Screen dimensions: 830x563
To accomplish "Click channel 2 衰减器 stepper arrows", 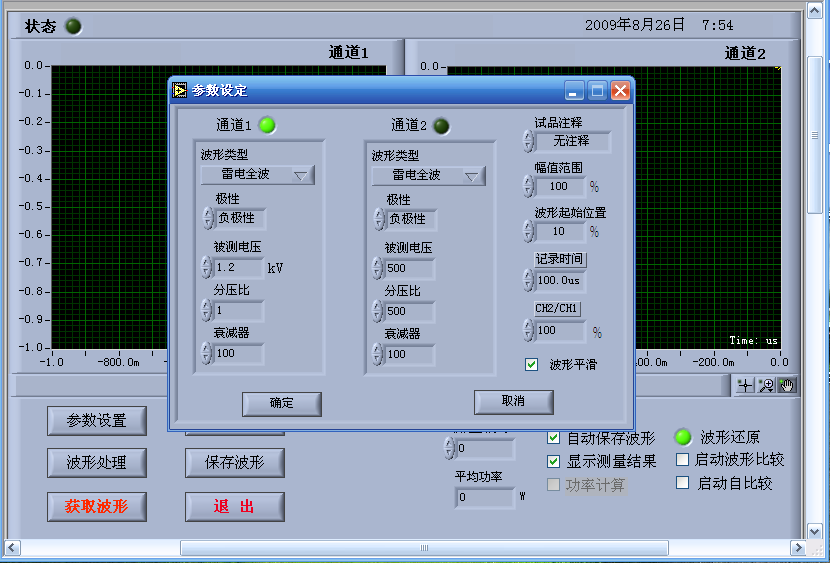I will 377,354.
